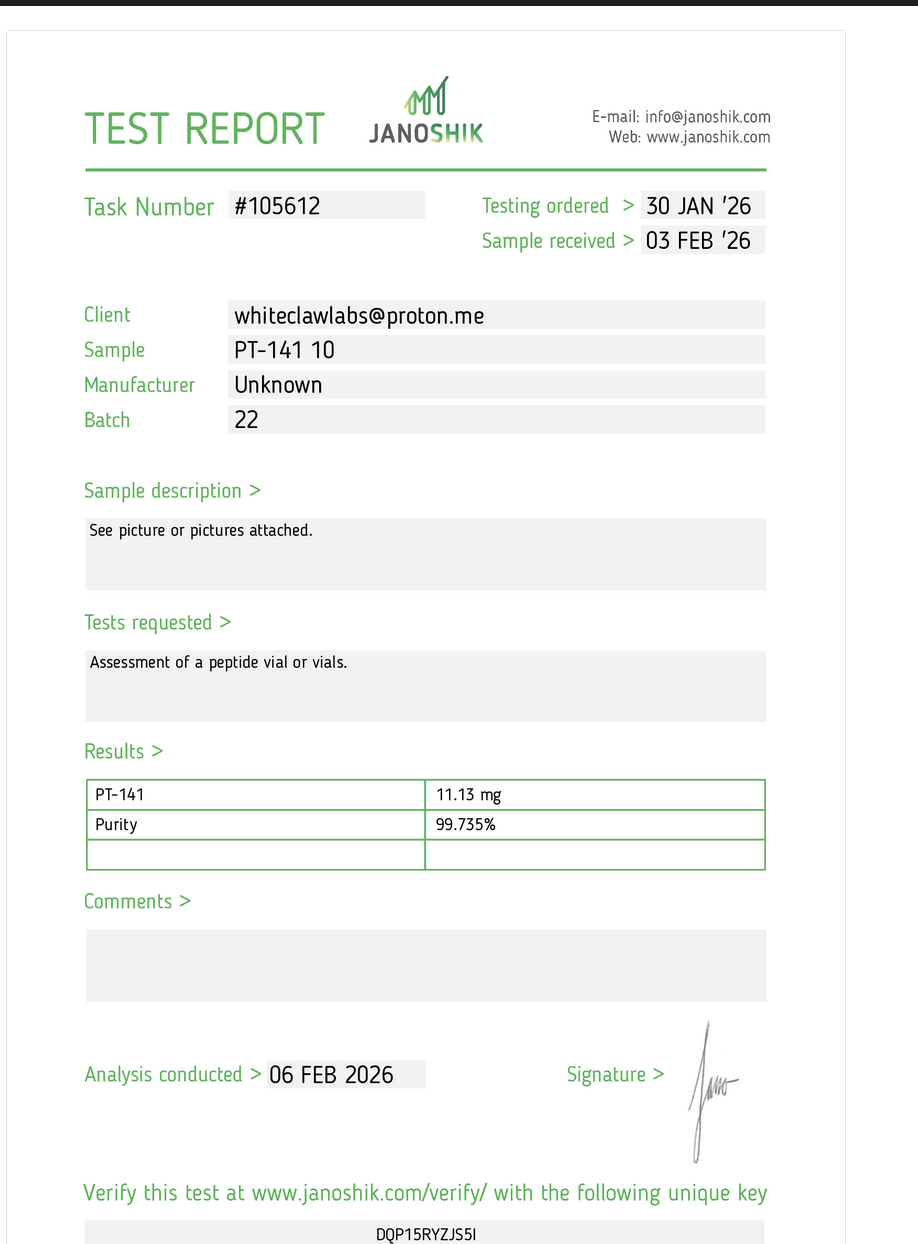This screenshot has width=918, height=1244.
Task: Click the Sample field showing PT-141 10
Action: coord(496,350)
